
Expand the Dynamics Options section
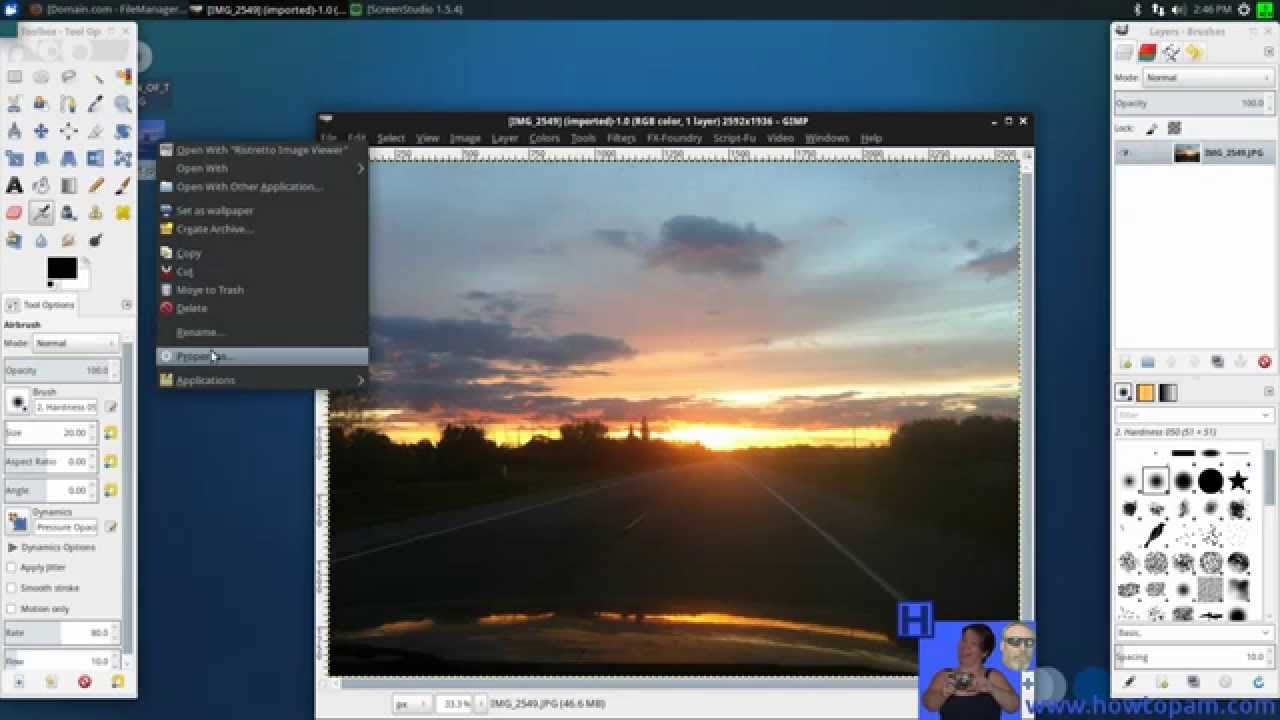coord(11,547)
